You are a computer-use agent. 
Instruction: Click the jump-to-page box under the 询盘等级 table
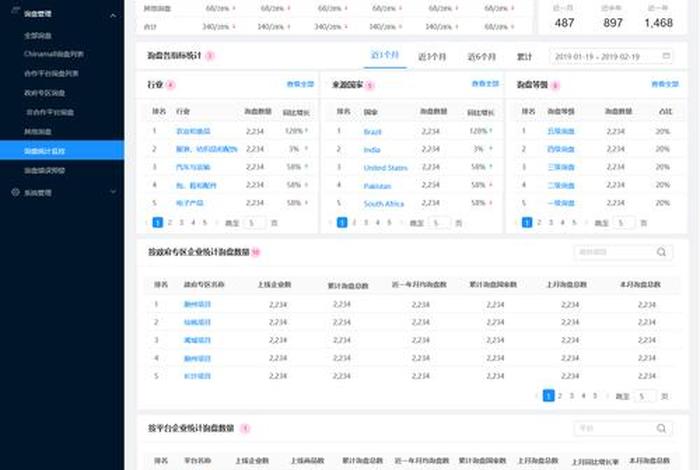point(624,223)
